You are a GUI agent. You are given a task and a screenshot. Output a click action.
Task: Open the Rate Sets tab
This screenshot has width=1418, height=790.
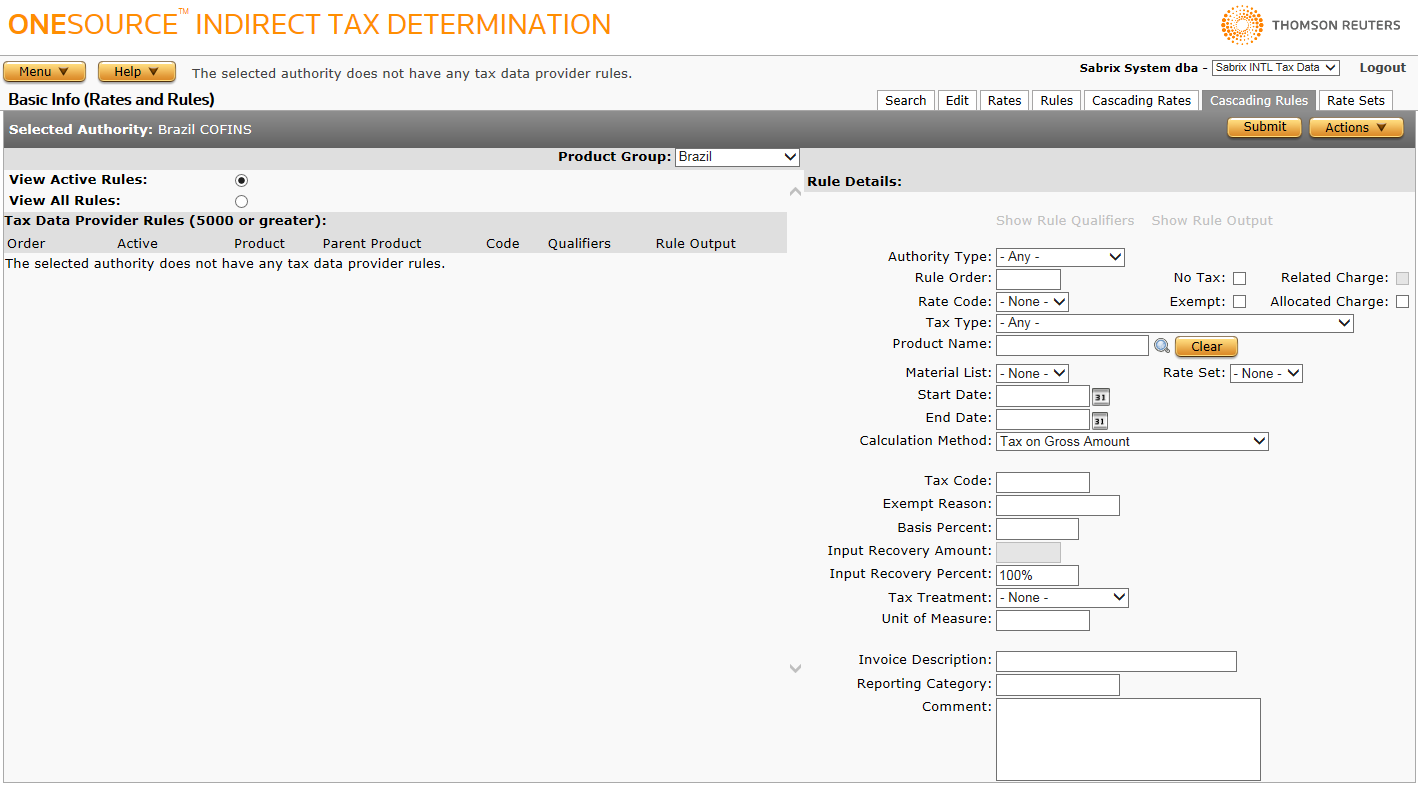coord(1355,101)
